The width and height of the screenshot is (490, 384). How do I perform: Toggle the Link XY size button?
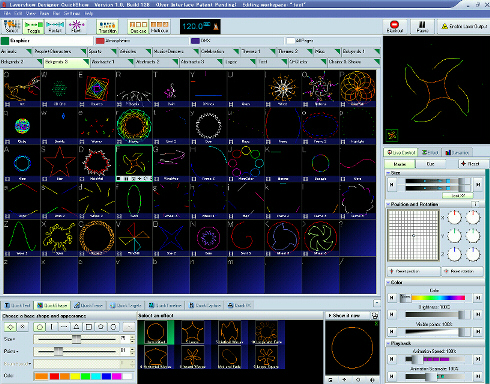pos(458,196)
